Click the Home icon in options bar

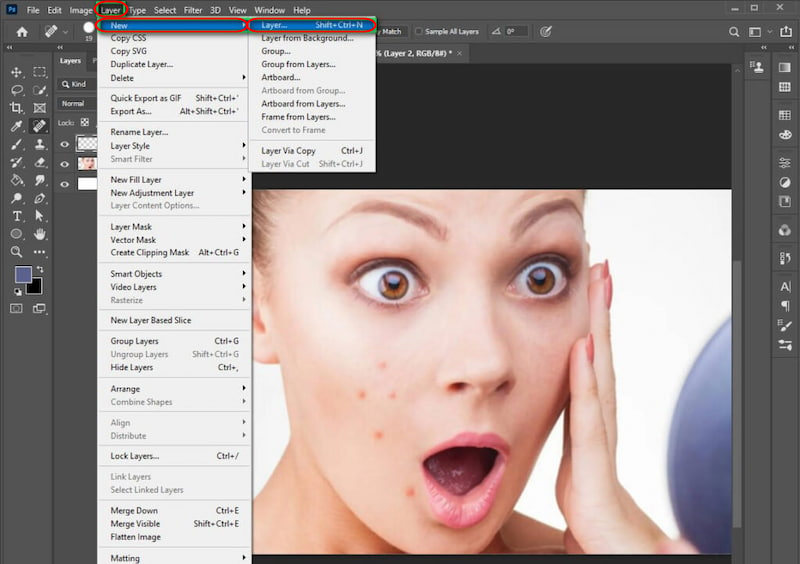click(x=22, y=32)
